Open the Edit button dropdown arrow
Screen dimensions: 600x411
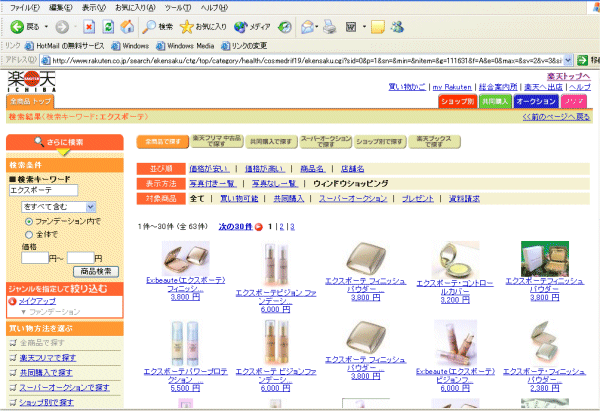364,27
